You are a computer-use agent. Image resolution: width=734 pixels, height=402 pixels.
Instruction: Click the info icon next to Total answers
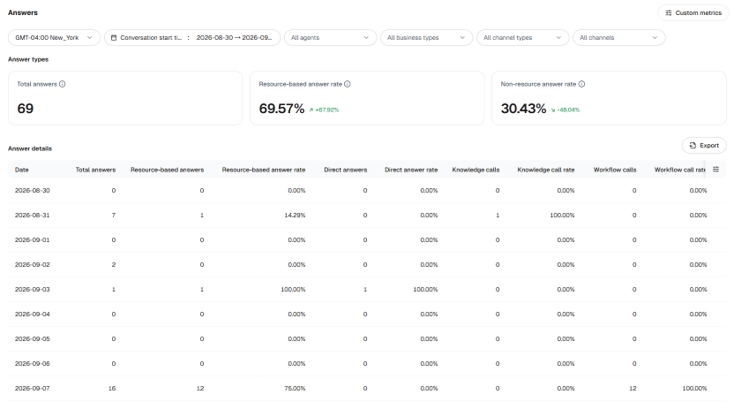coord(62,84)
